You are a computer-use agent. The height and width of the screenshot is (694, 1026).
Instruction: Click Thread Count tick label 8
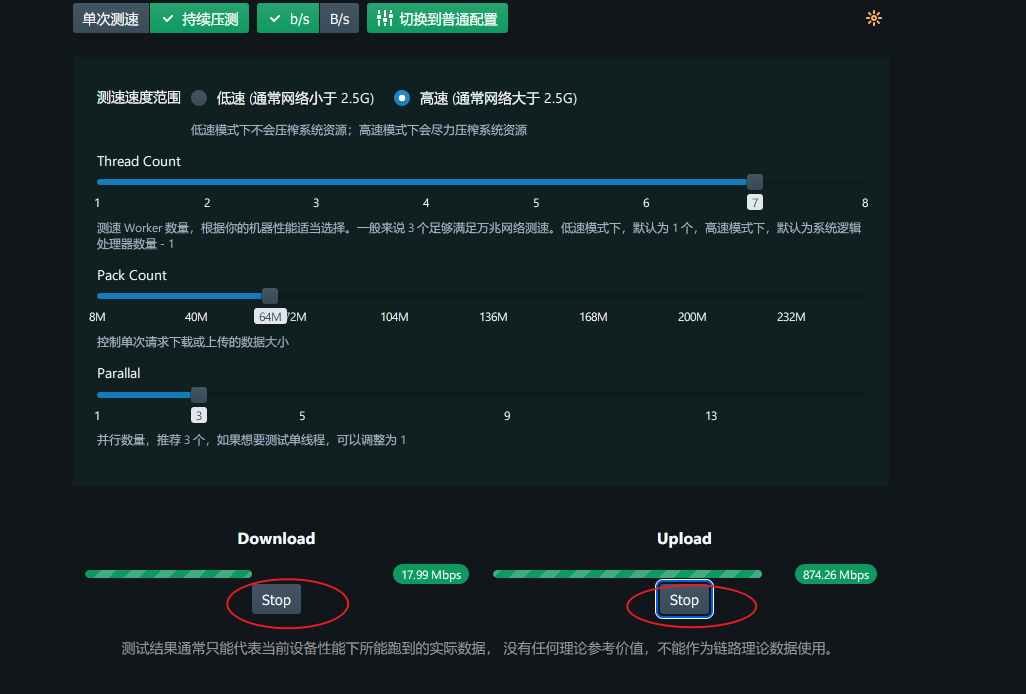[865, 203]
